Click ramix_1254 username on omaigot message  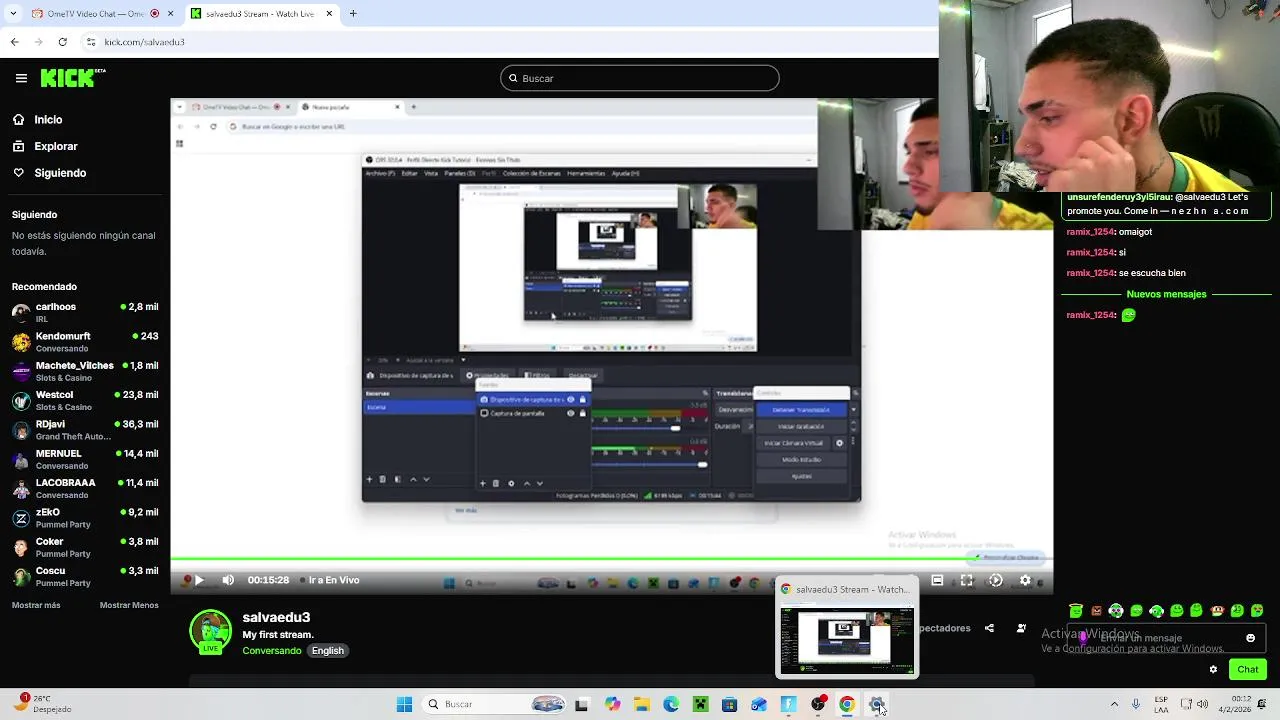[1090, 232]
